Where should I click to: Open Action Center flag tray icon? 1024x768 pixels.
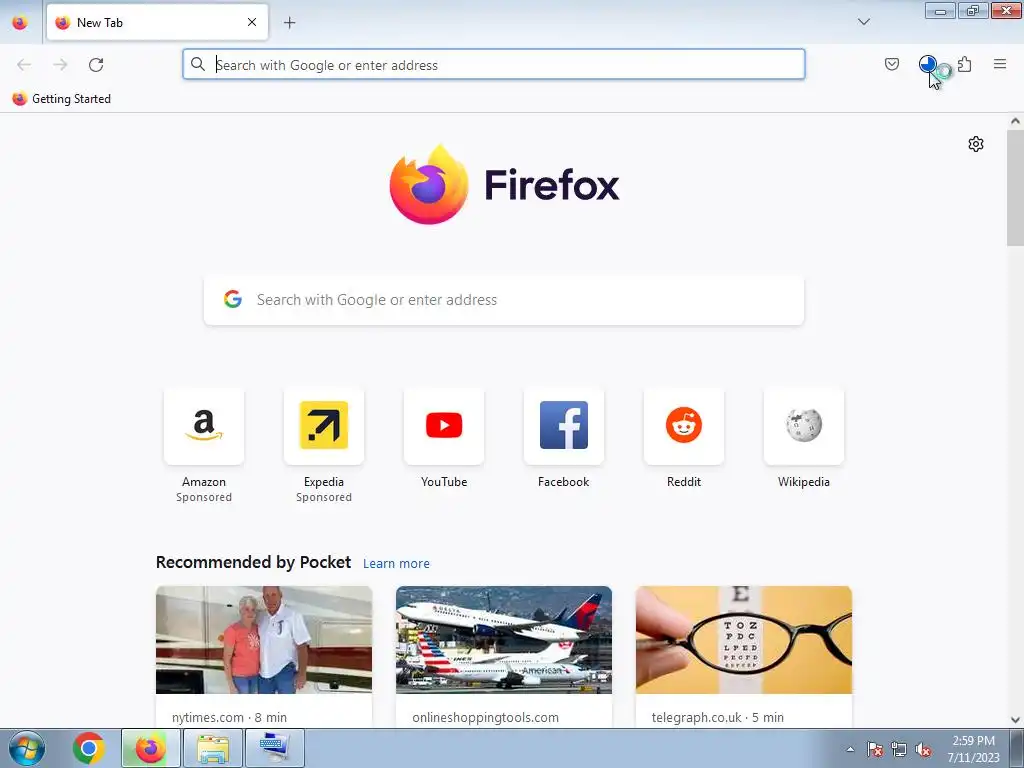[x=874, y=749]
